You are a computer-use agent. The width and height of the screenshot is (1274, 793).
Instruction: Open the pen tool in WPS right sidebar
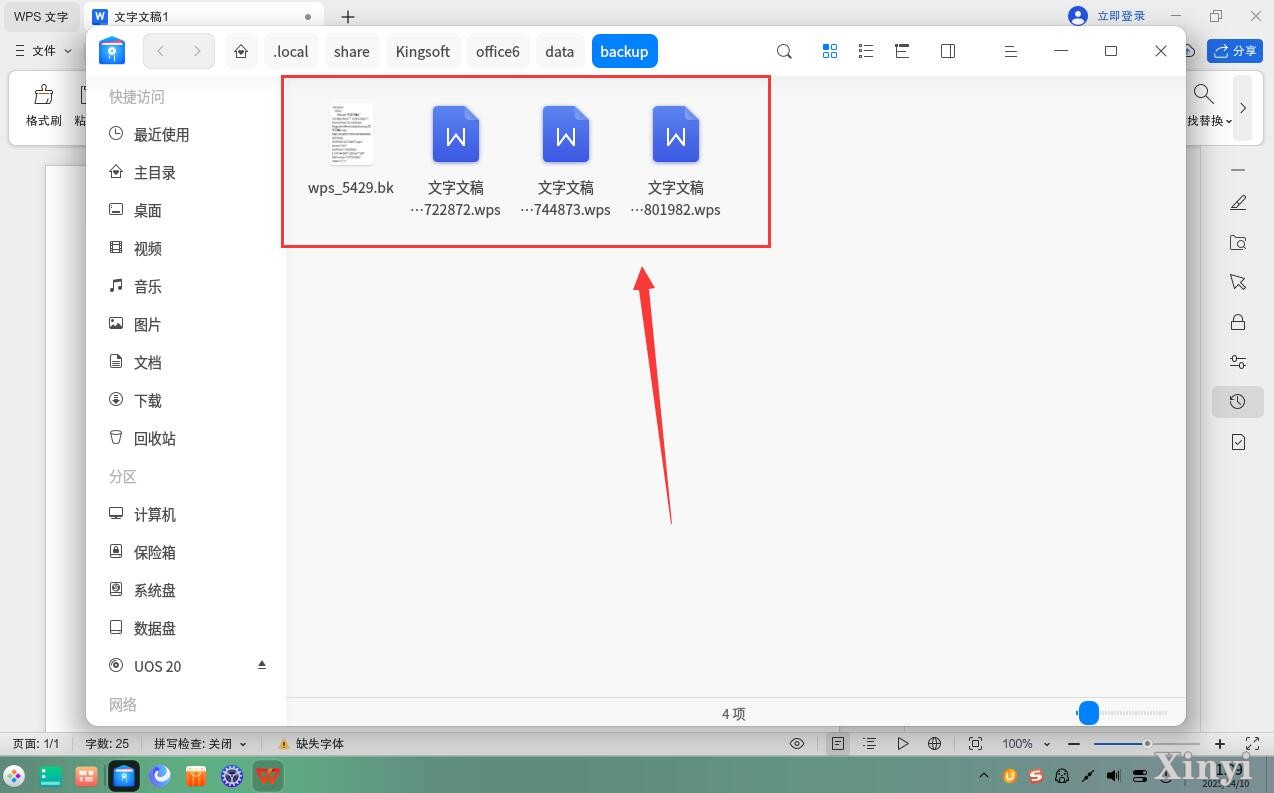coord(1238,203)
